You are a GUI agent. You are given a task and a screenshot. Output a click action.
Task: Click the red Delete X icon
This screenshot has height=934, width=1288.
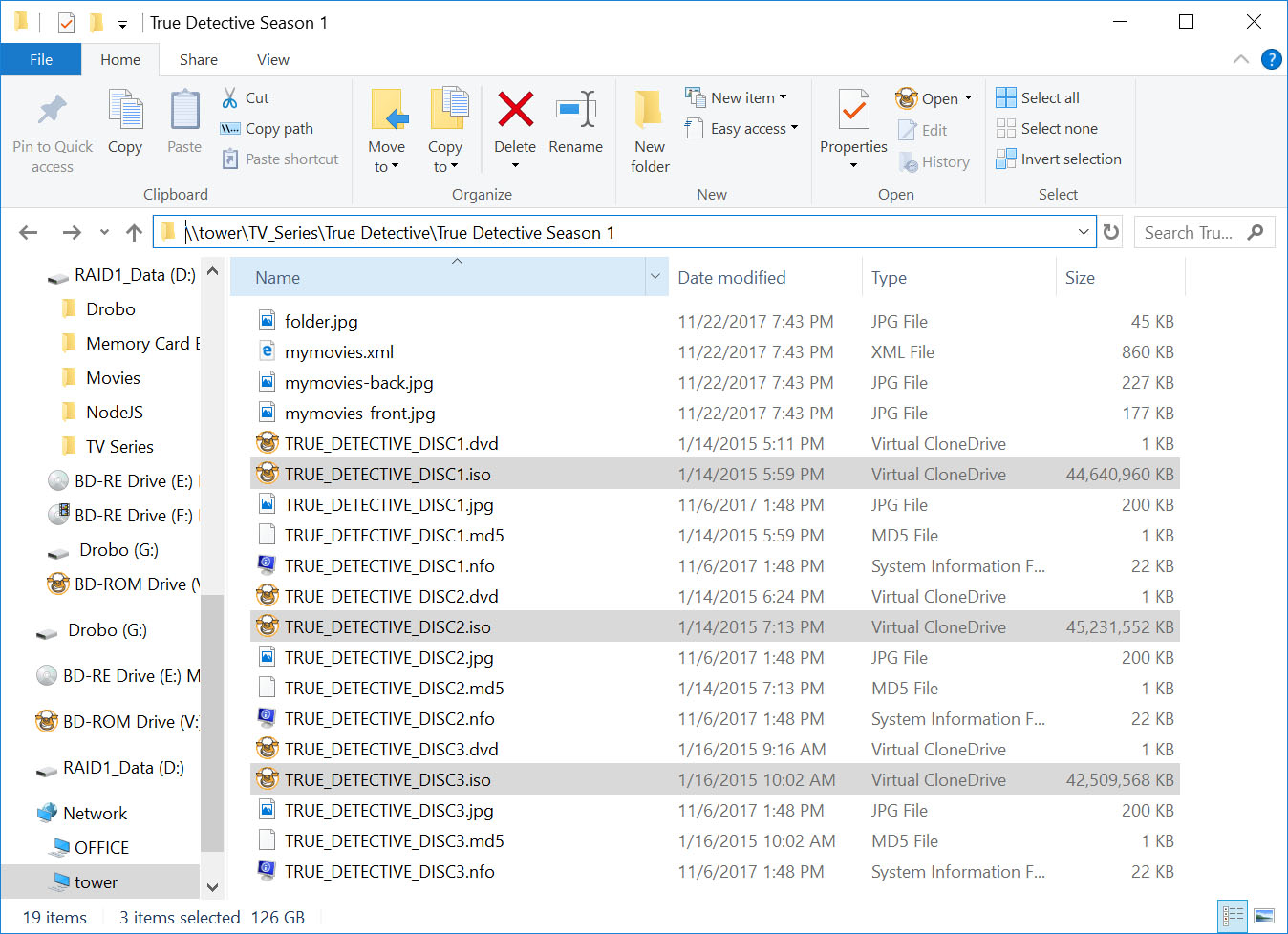515,110
